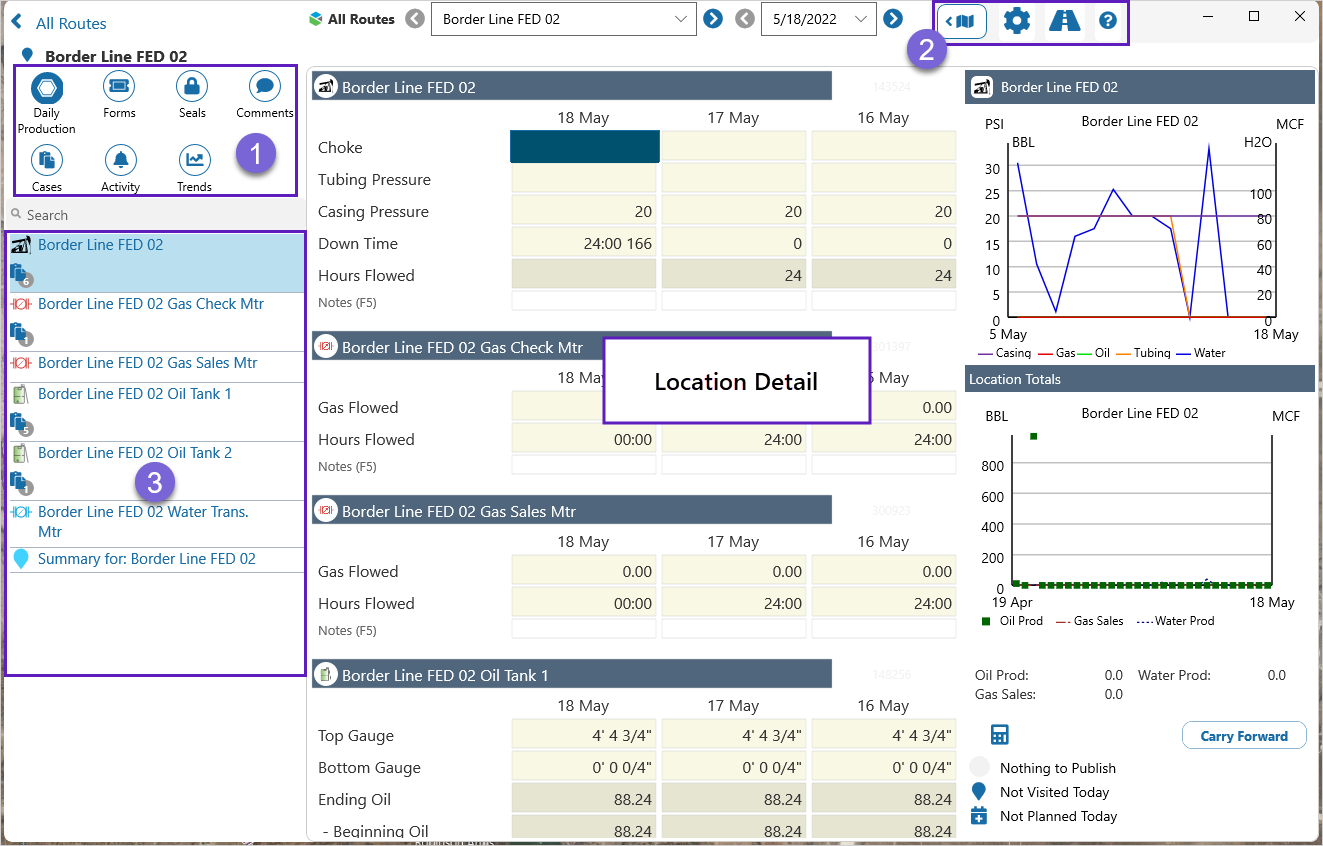The image size is (1323, 846).
Task: Go back to All Routes
Action: (x=58, y=23)
